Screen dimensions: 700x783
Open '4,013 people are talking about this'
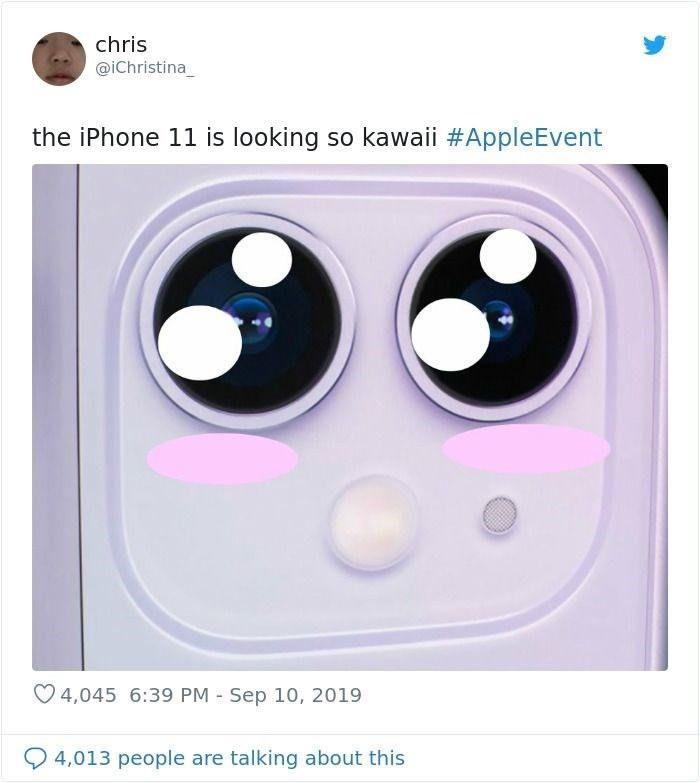[229, 758]
